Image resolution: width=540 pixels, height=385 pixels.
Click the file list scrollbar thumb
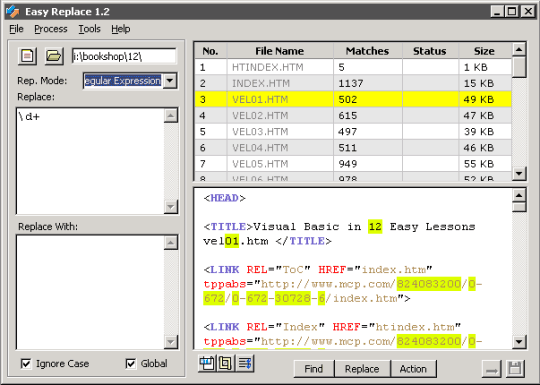[519, 67]
